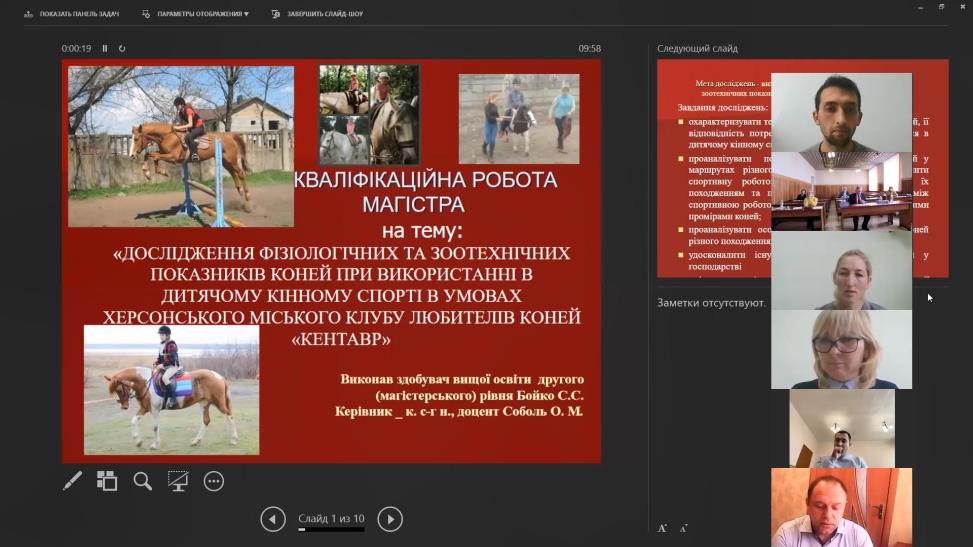Viewport: 973px width, 547px height.
Task: Click the horse jumping photo on slide
Action: point(181,147)
